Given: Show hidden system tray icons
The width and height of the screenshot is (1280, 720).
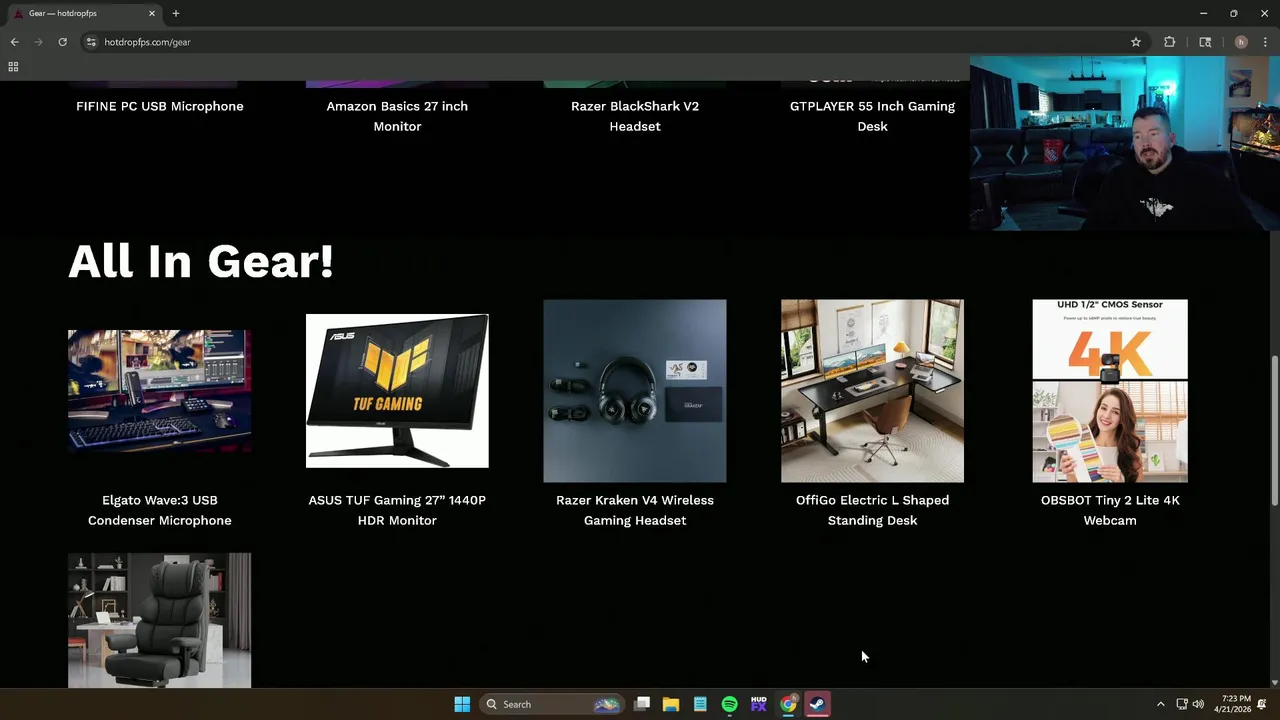Looking at the screenshot, I should (1160, 704).
